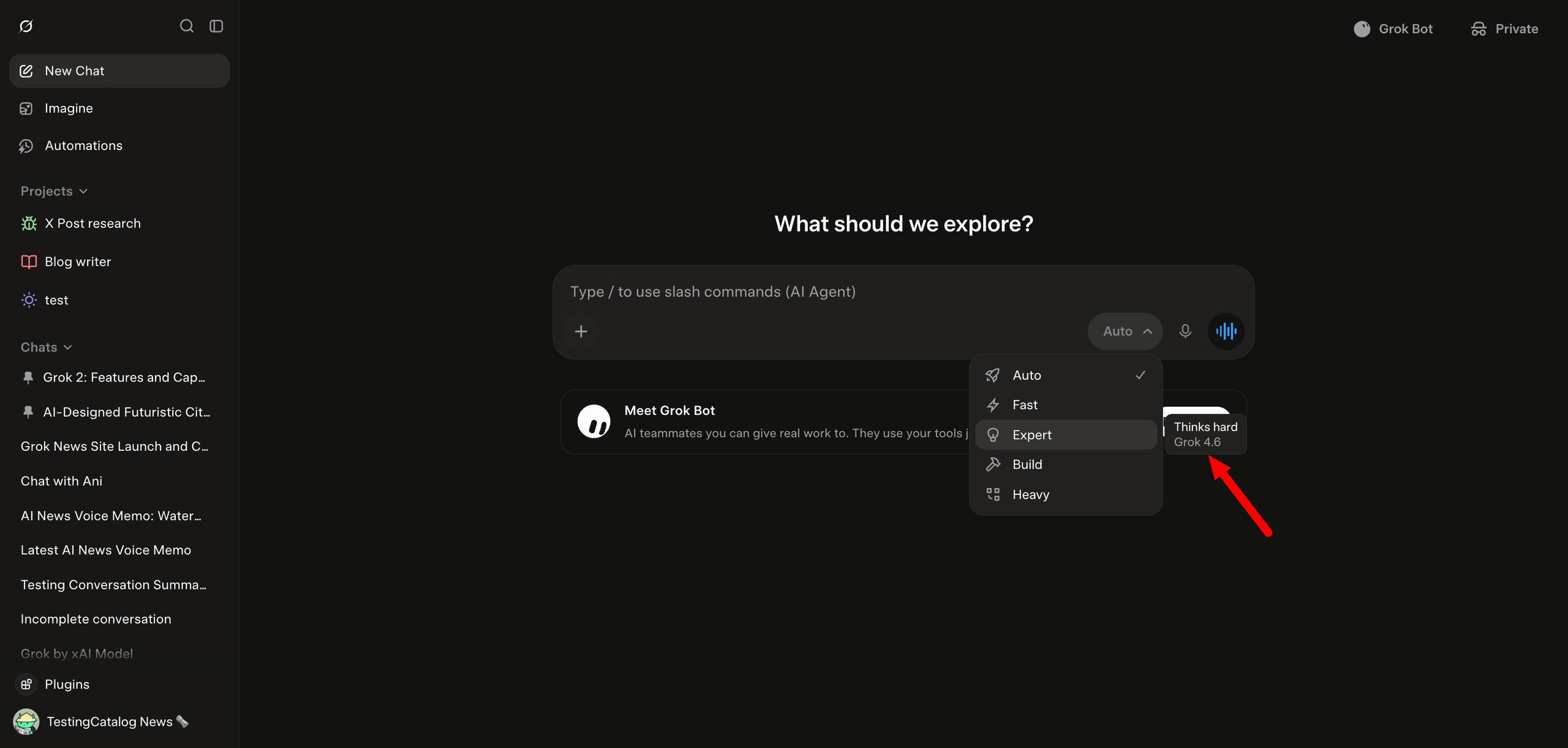Open the Blog writer project

(x=119, y=262)
